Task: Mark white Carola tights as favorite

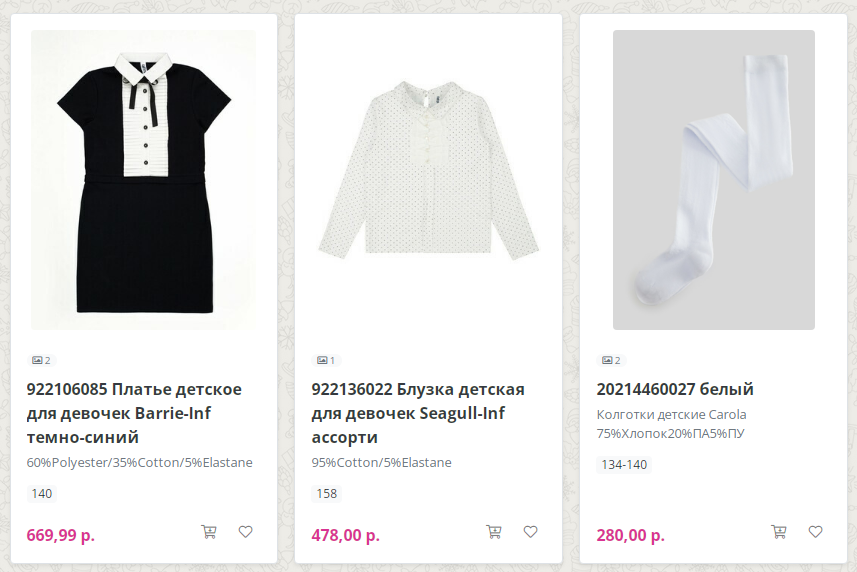Action: (x=815, y=532)
